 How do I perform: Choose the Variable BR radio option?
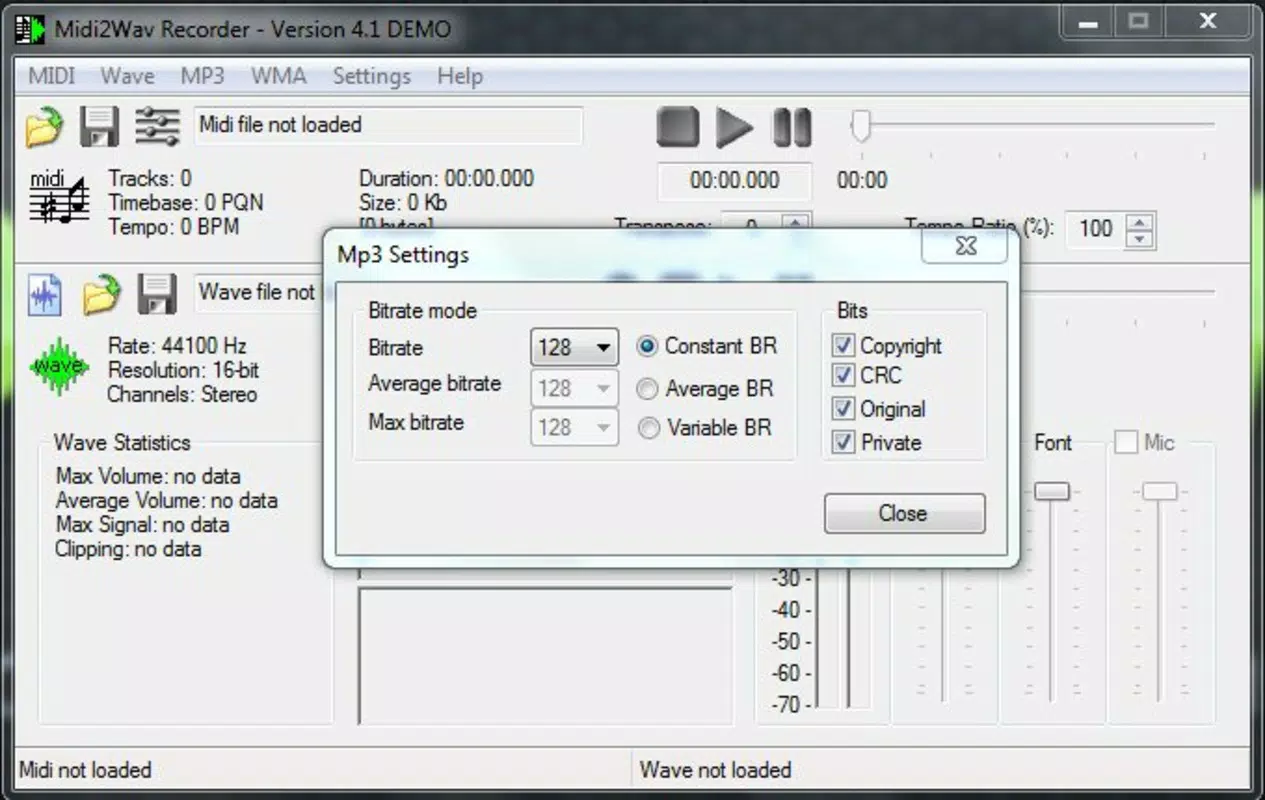pyautogui.click(x=648, y=428)
